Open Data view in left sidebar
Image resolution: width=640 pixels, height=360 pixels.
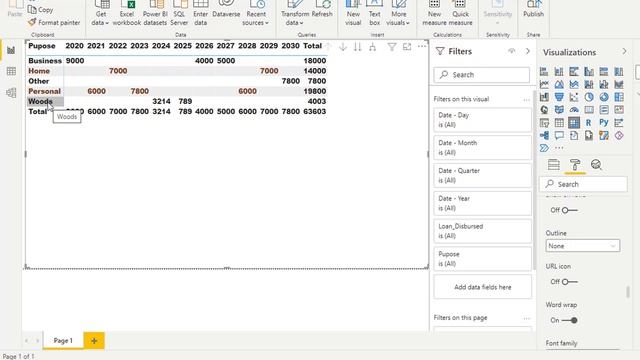coord(11,71)
